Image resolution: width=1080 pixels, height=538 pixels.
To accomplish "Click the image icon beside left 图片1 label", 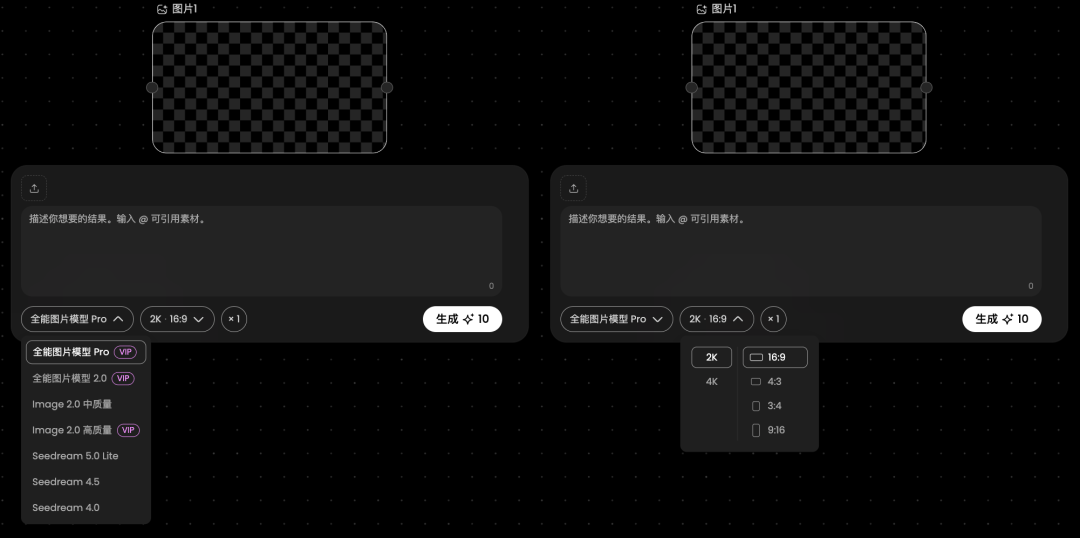I will click(x=162, y=9).
